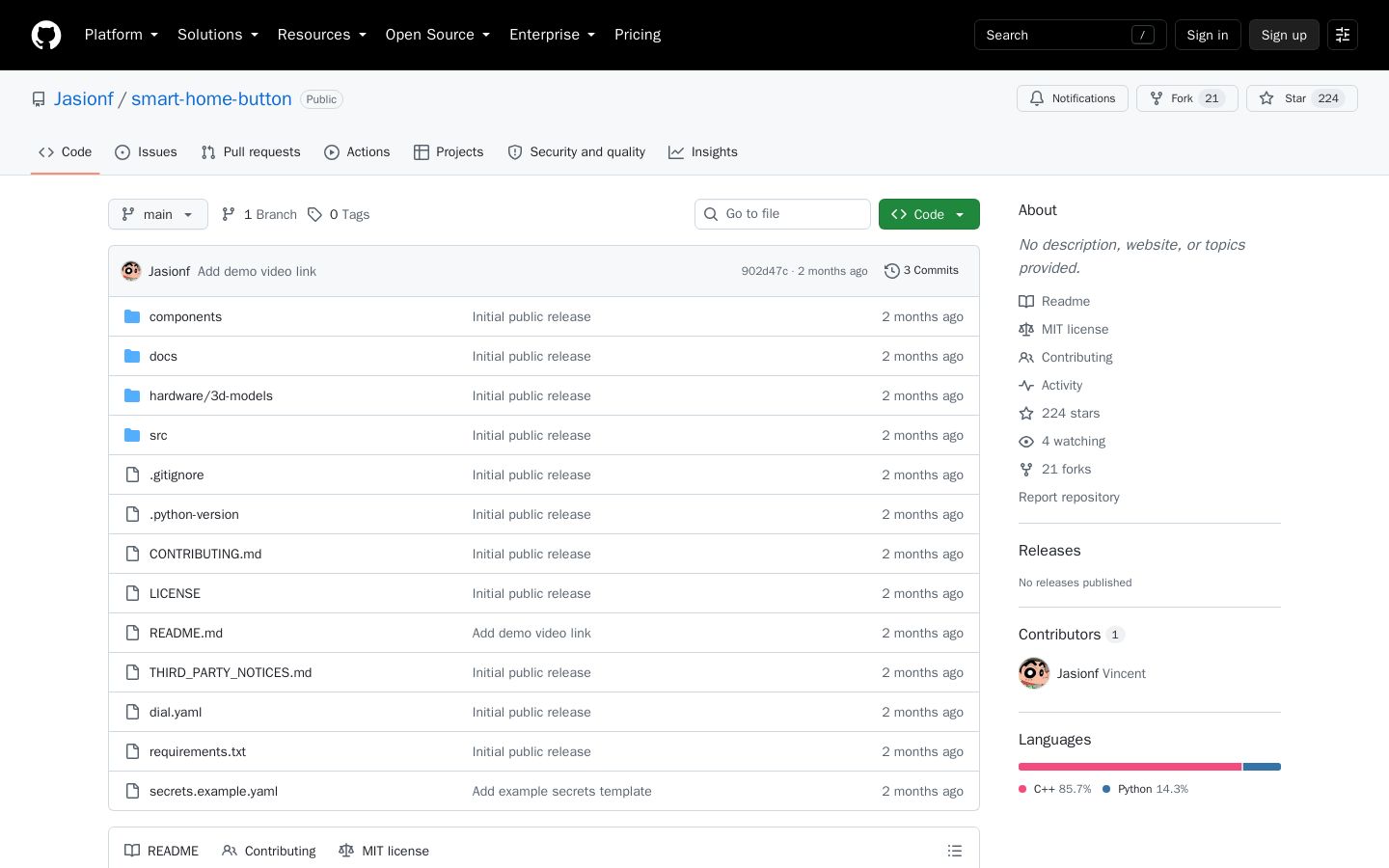Open the components folder icon
This screenshot has width=1389, height=868.
click(132, 316)
